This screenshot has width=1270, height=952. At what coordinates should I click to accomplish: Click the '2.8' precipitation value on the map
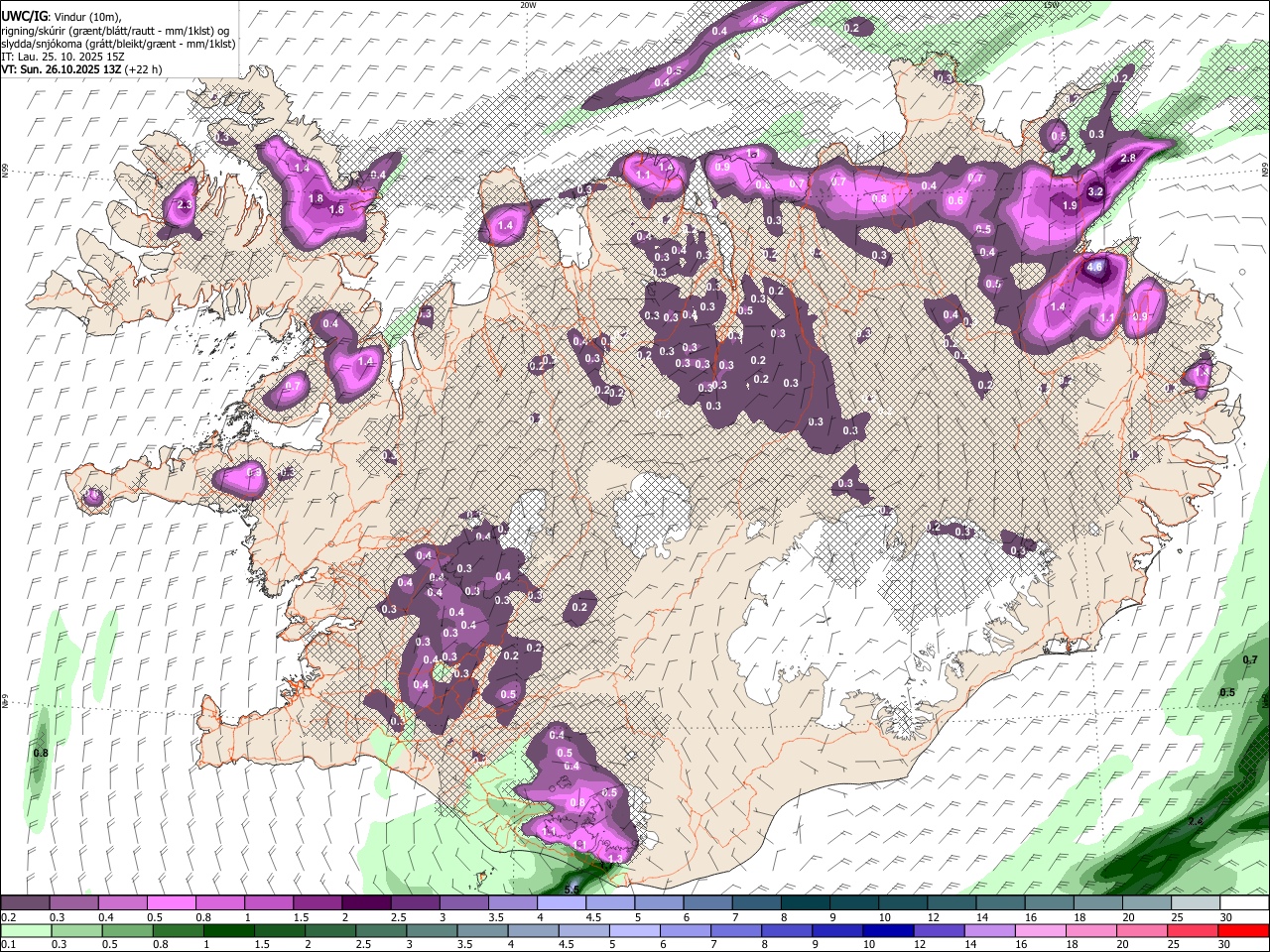1127,158
